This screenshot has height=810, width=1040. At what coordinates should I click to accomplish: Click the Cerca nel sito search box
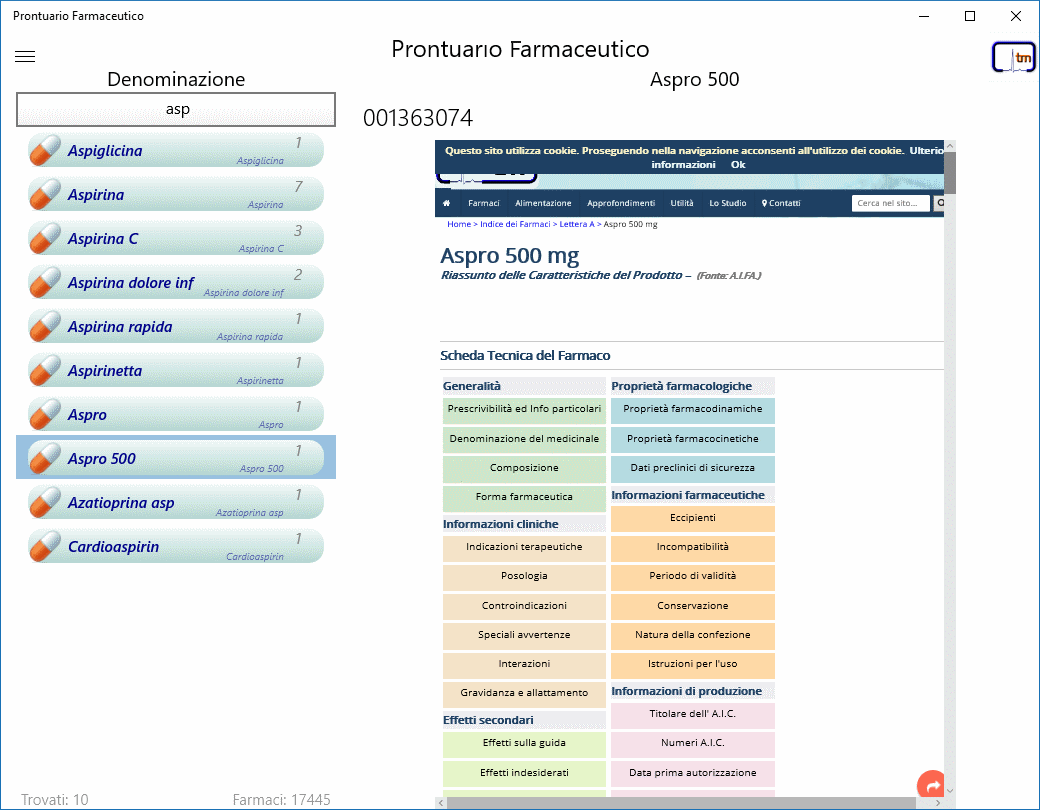(891, 203)
